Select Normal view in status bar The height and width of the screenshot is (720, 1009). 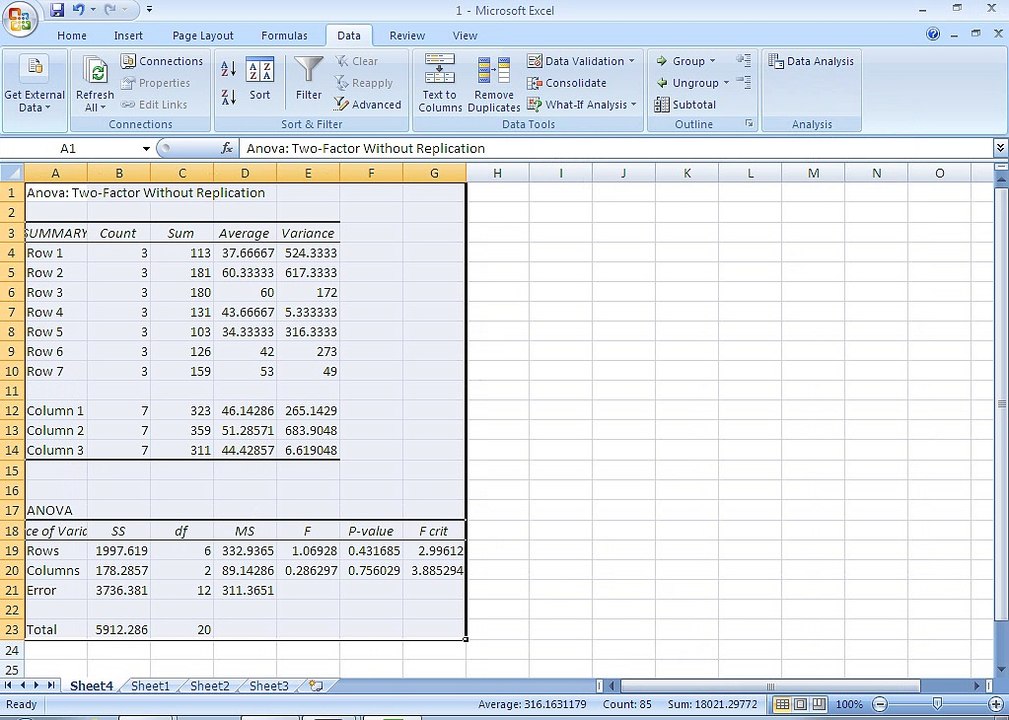[784, 704]
